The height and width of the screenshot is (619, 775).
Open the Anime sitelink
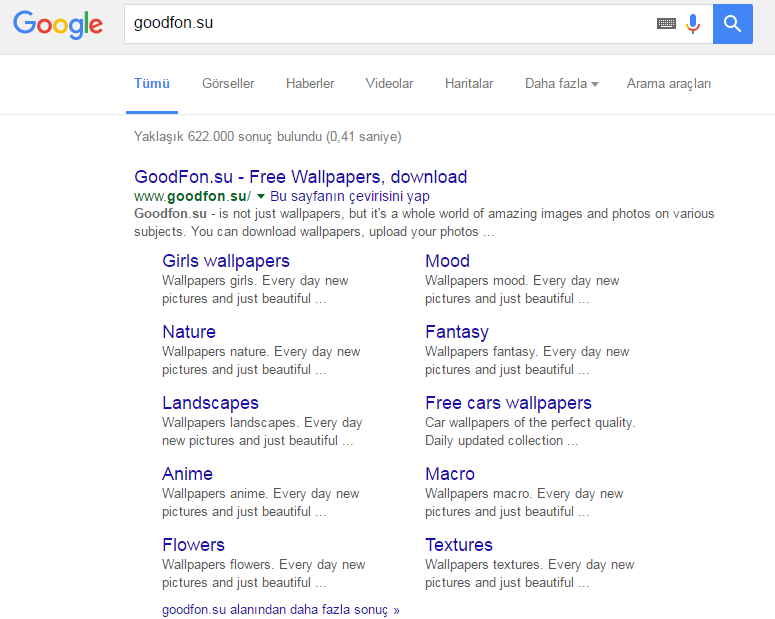tap(187, 474)
